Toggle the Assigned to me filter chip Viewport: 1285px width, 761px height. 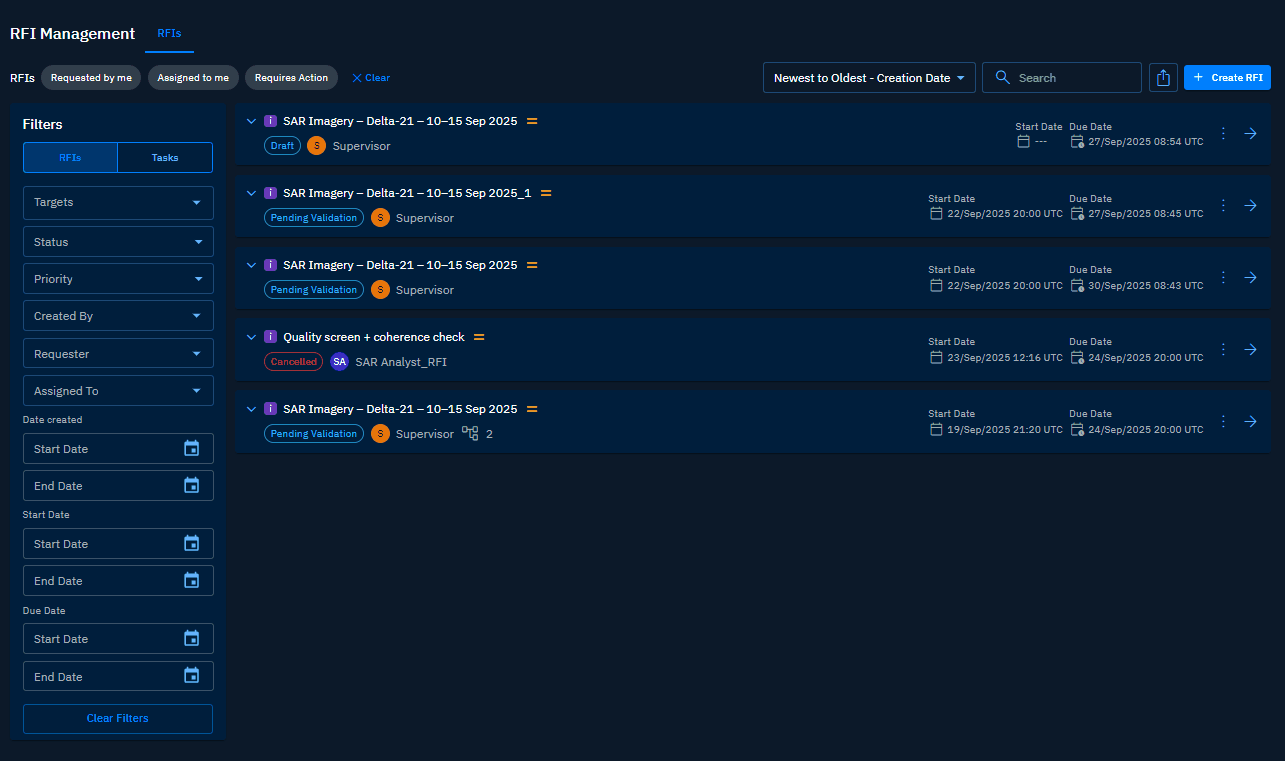(193, 78)
